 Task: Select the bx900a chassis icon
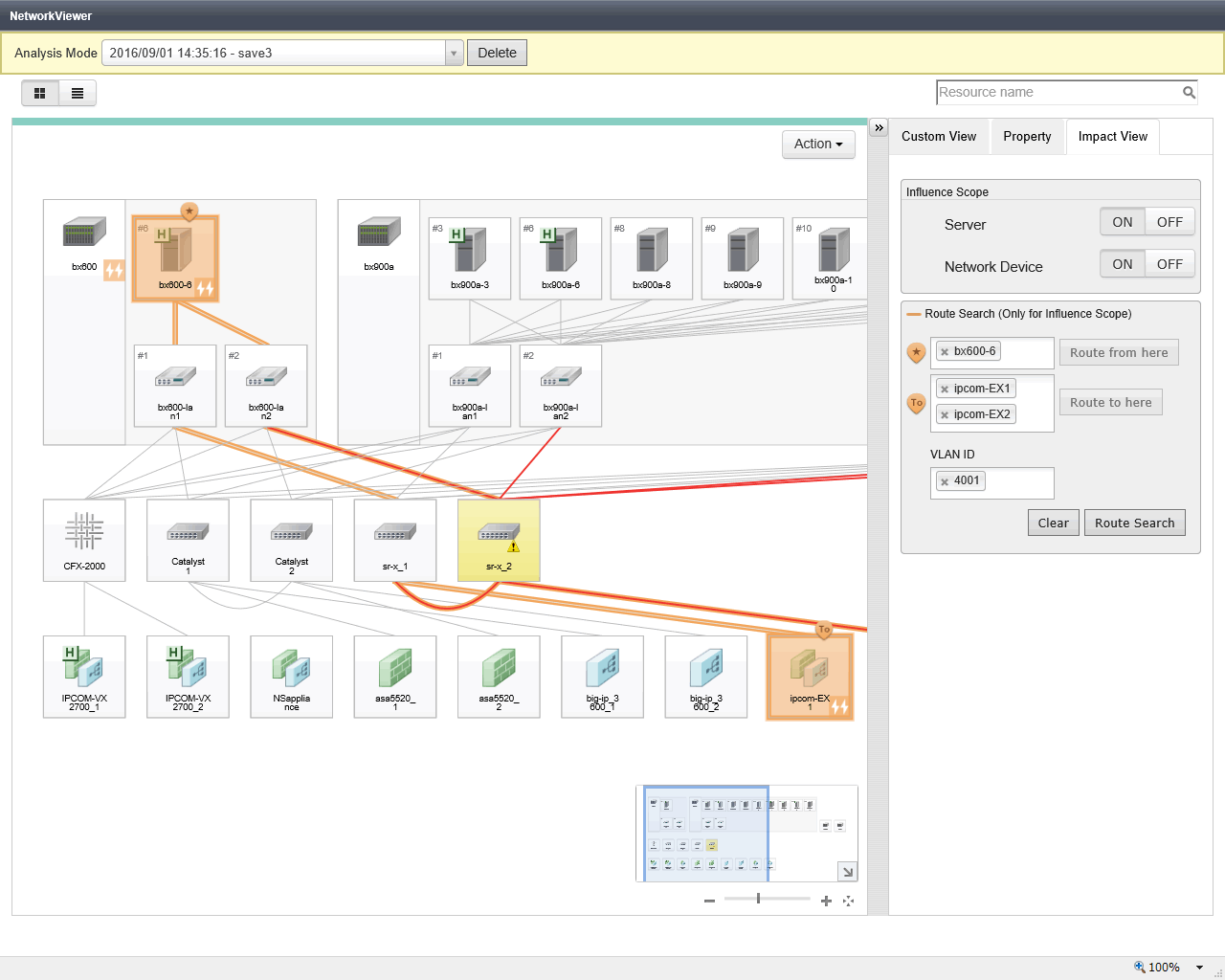pyautogui.click(x=379, y=234)
